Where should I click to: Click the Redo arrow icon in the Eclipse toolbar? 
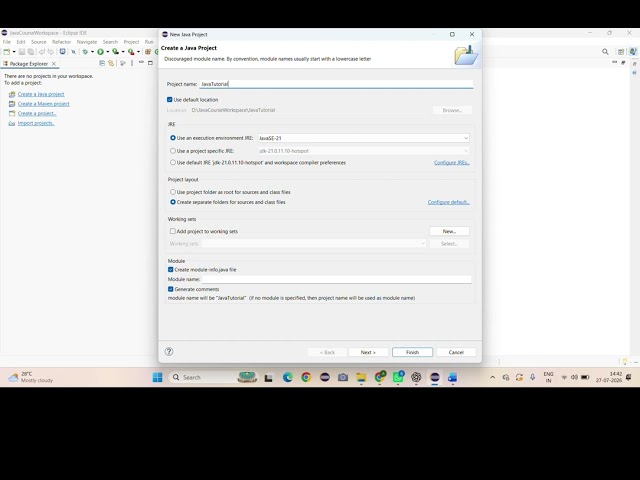pos(51,52)
